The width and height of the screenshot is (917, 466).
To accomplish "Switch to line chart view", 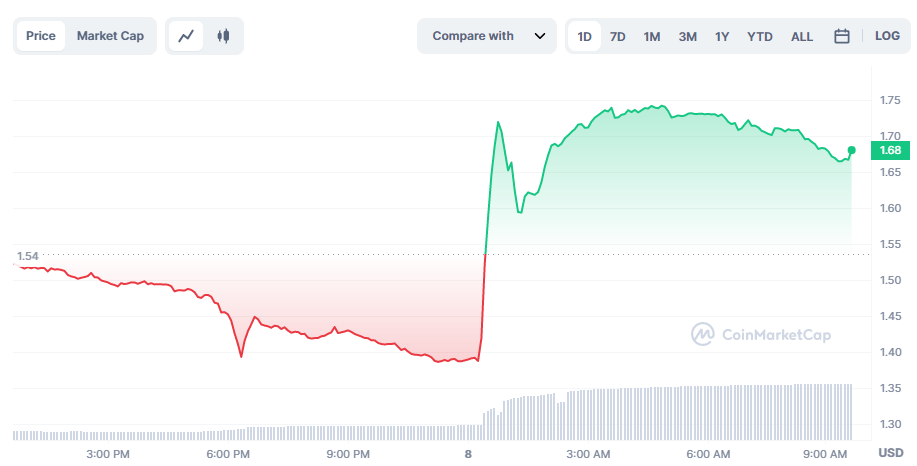I will pyautogui.click(x=186, y=36).
